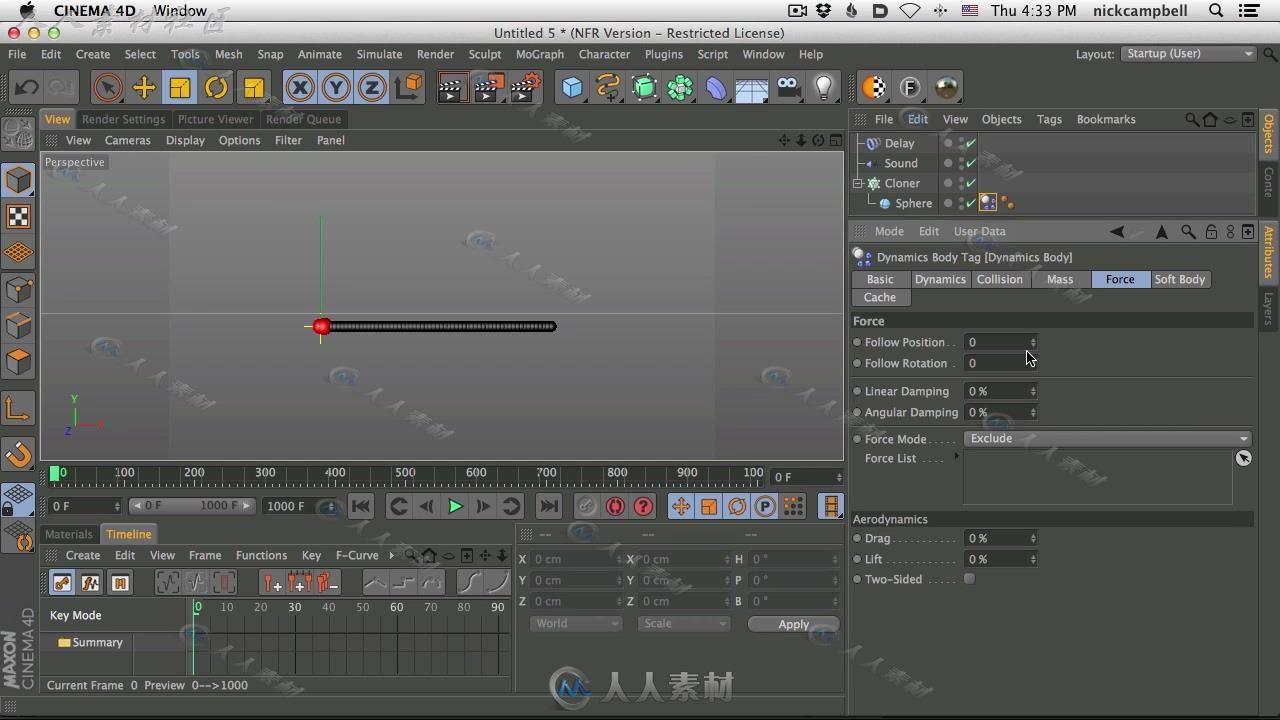Image resolution: width=1280 pixels, height=720 pixels.
Task: Open the MoGraph menu
Action: pos(540,54)
